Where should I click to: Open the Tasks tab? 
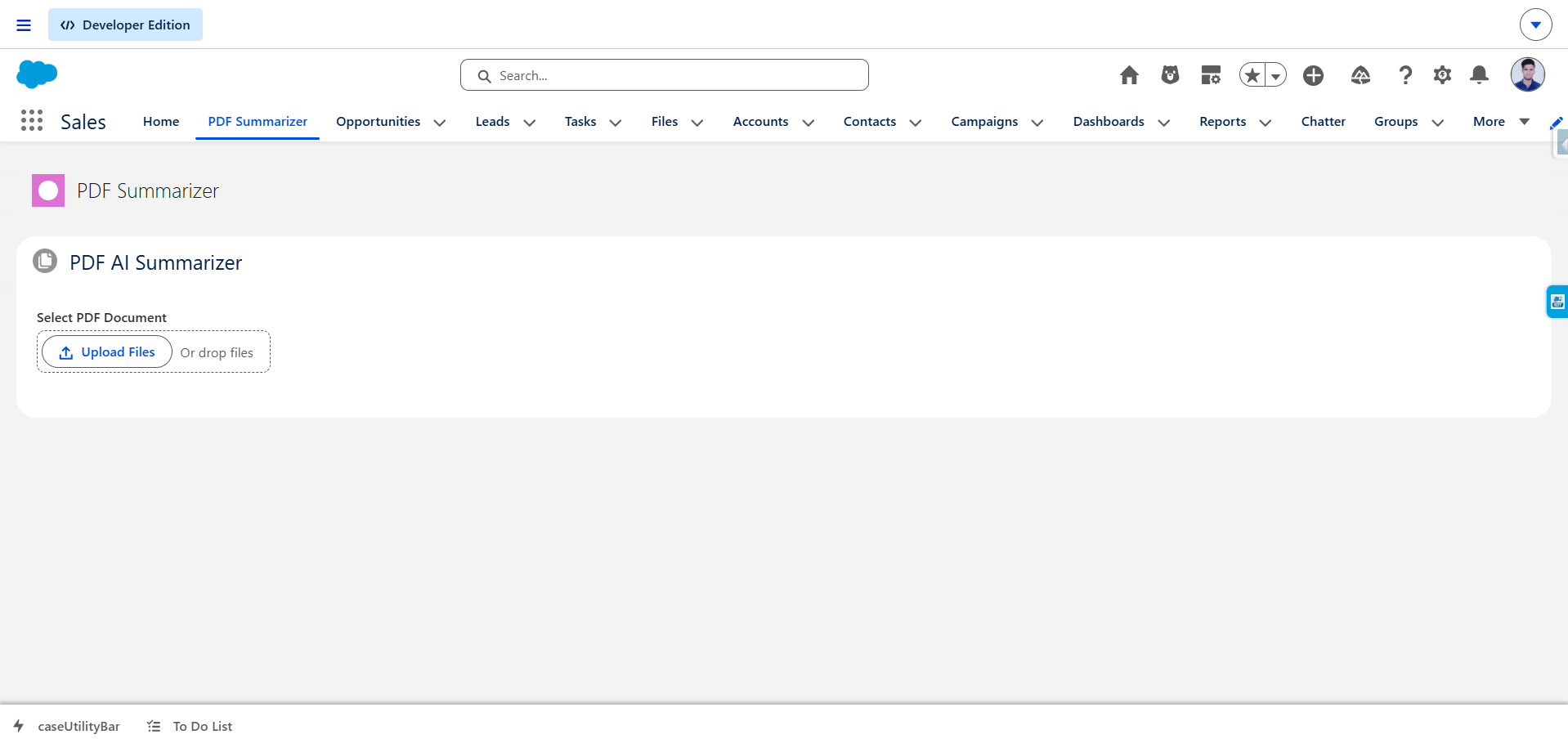580,122
